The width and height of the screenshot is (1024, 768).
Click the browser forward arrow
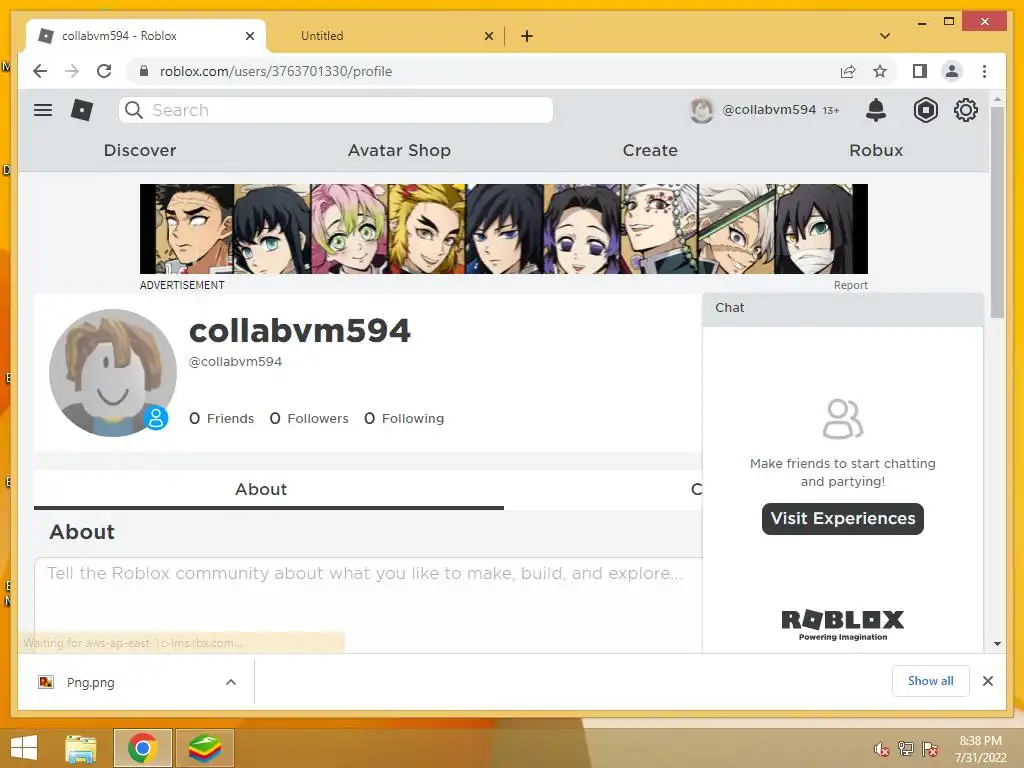[72, 71]
